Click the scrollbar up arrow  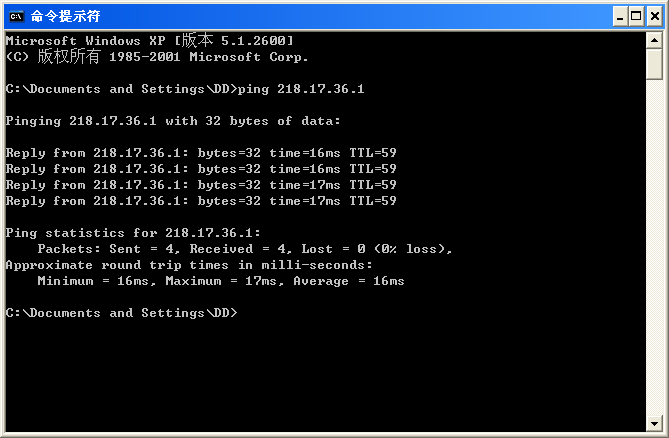[x=654, y=41]
